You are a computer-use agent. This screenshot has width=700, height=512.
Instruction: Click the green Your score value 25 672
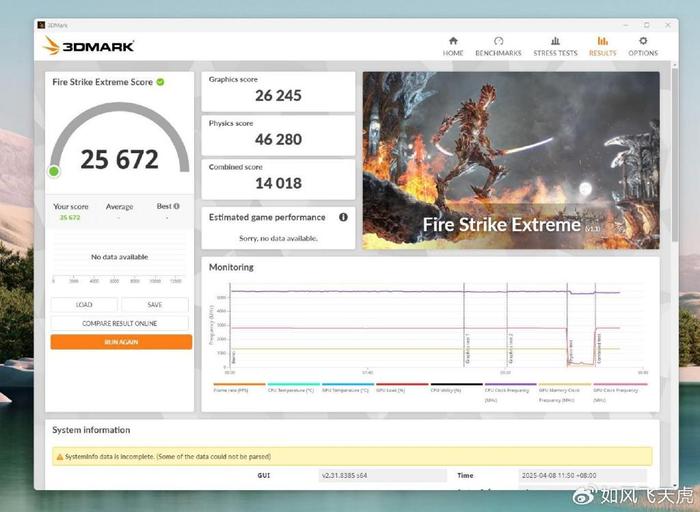pyautogui.click(x=70, y=217)
